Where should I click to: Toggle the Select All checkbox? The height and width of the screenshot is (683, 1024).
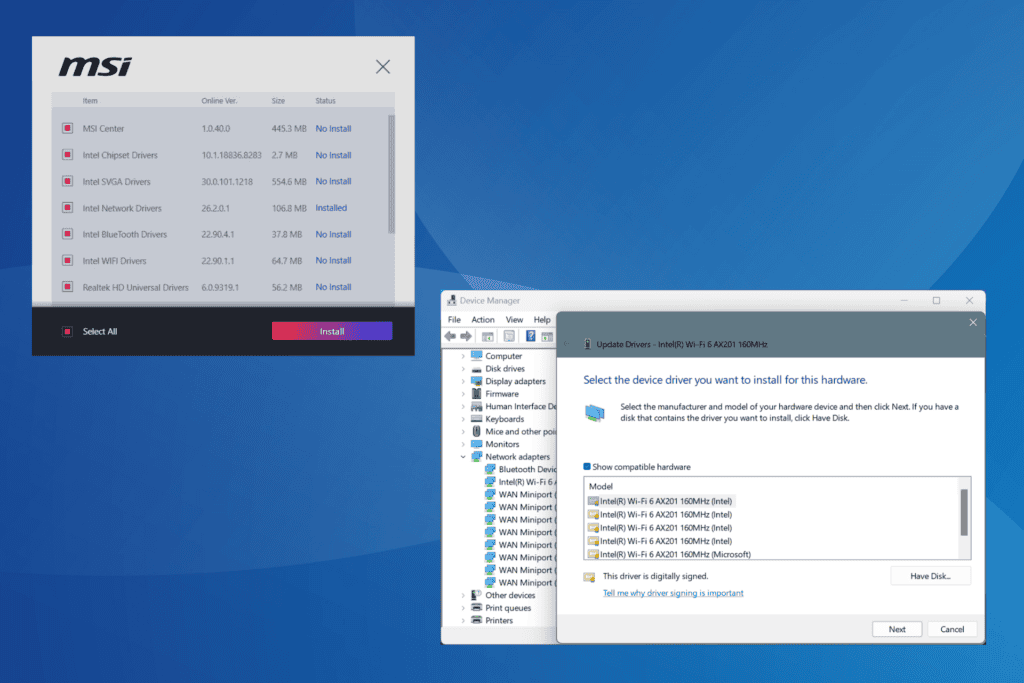pyautogui.click(x=67, y=331)
